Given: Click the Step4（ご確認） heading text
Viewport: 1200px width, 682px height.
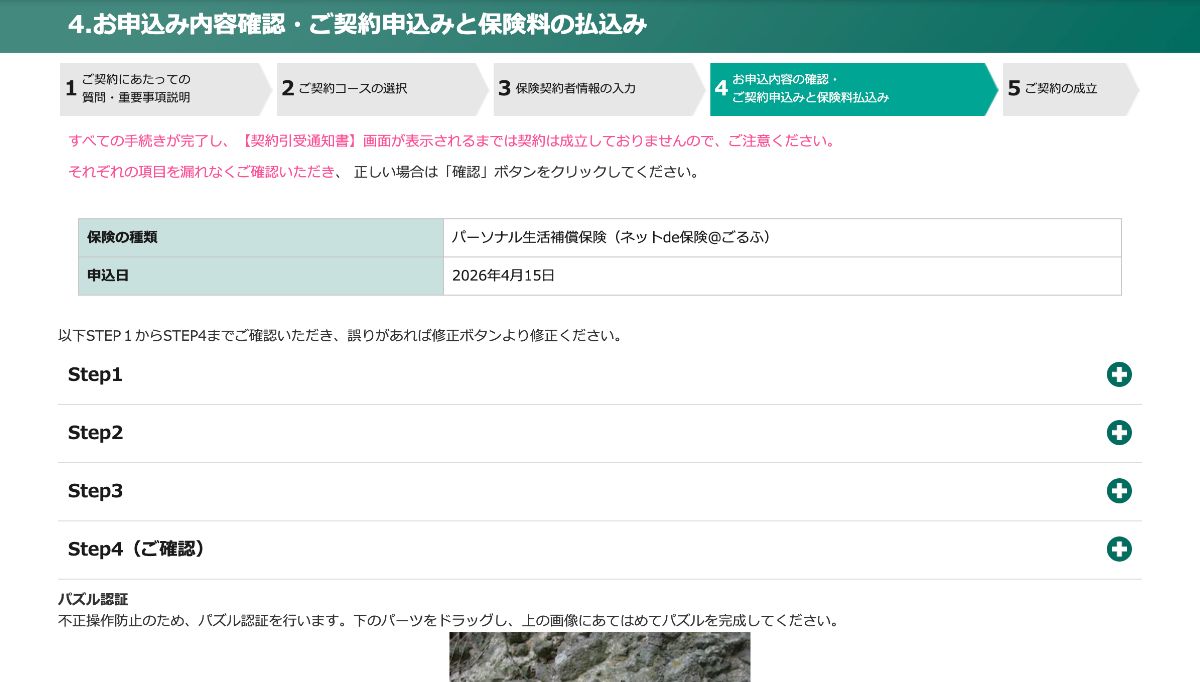Looking at the screenshot, I should (x=137, y=549).
